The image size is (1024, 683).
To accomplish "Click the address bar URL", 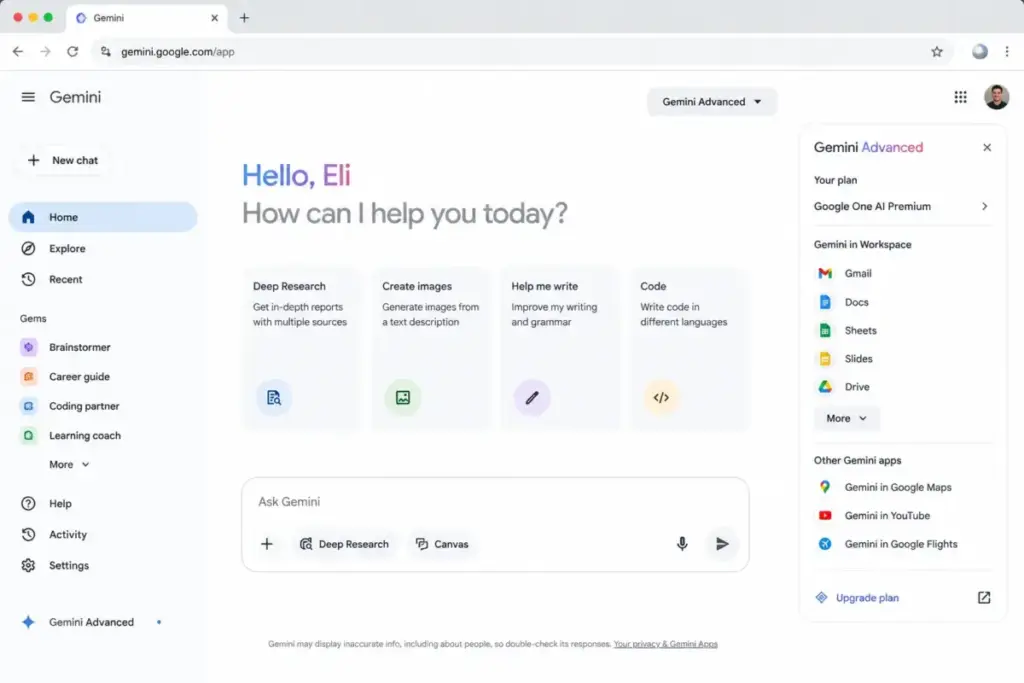I will 178,52.
